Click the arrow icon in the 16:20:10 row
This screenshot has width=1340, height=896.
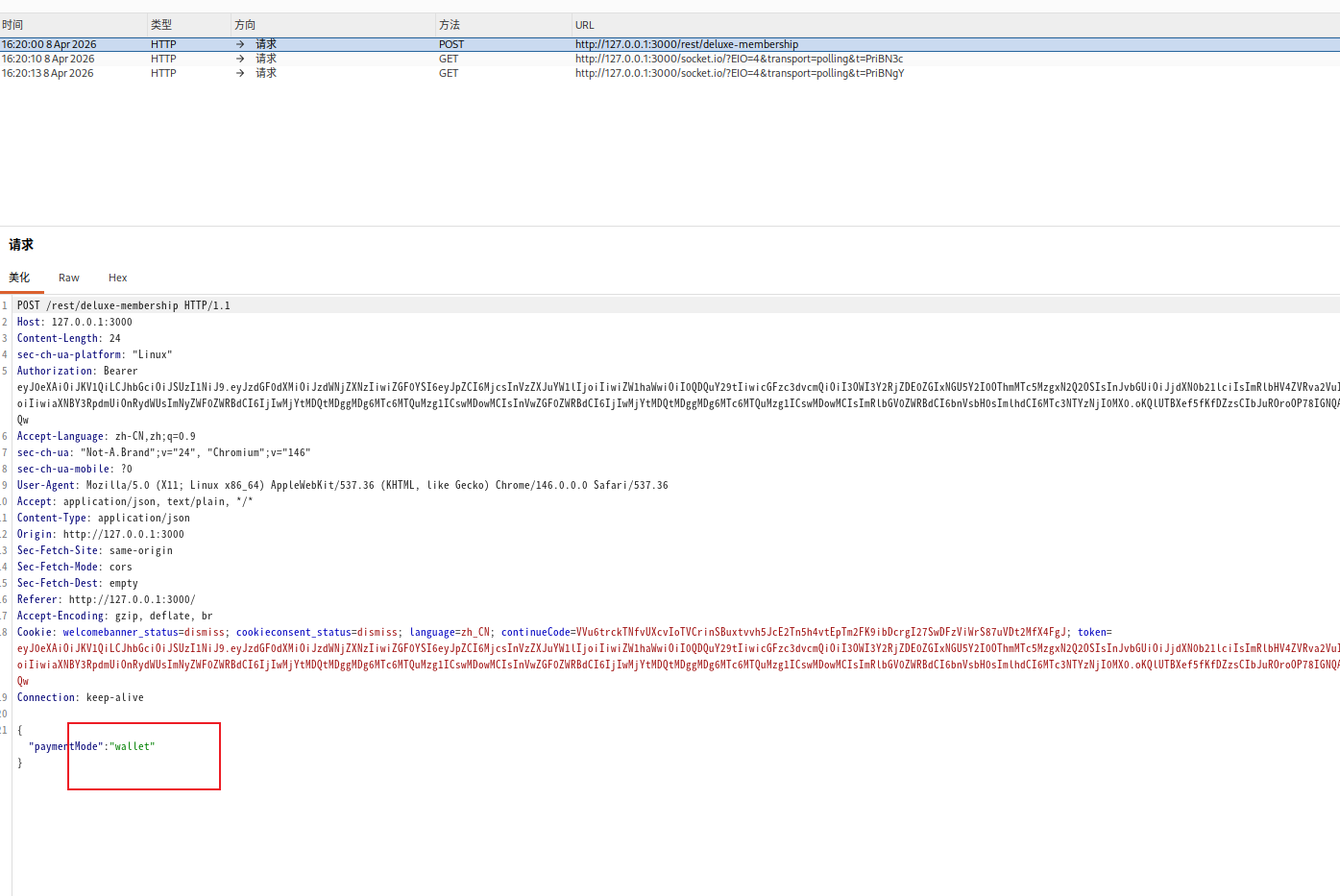tap(240, 59)
